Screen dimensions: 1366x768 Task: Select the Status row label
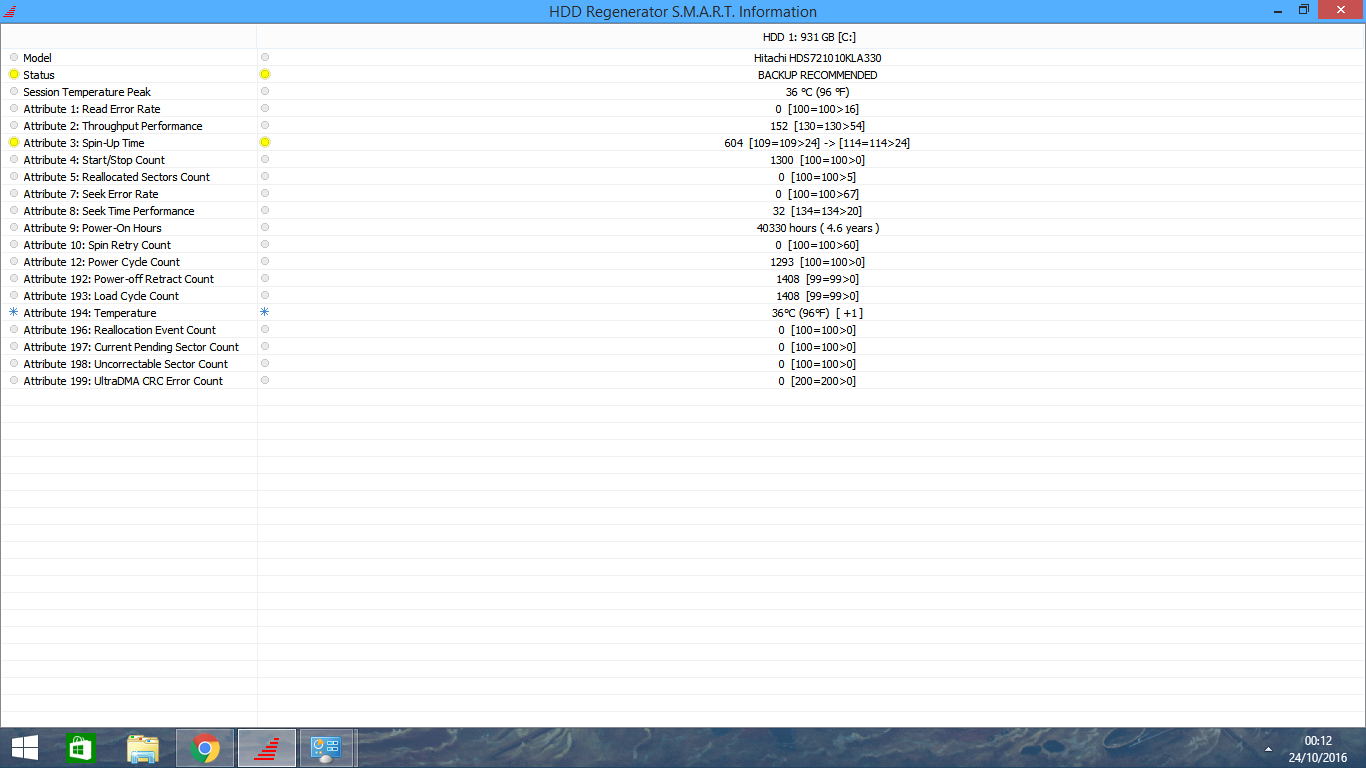(39, 75)
